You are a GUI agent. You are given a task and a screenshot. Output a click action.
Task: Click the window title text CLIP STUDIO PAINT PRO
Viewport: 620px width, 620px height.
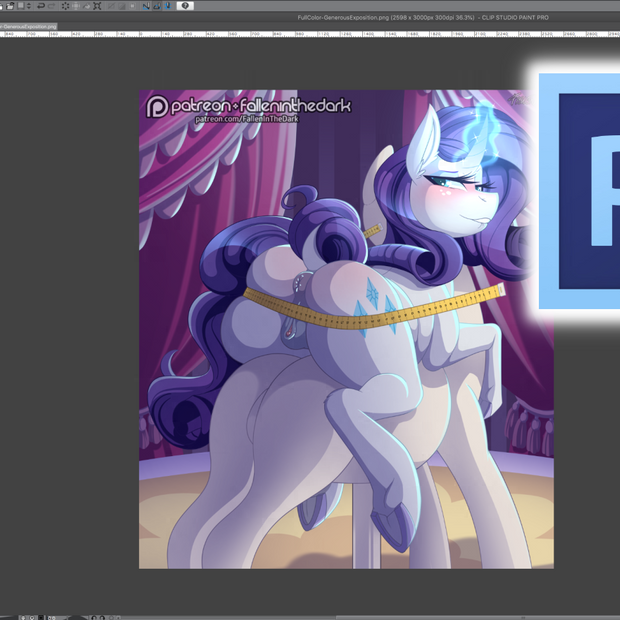[x=515, y=17]
